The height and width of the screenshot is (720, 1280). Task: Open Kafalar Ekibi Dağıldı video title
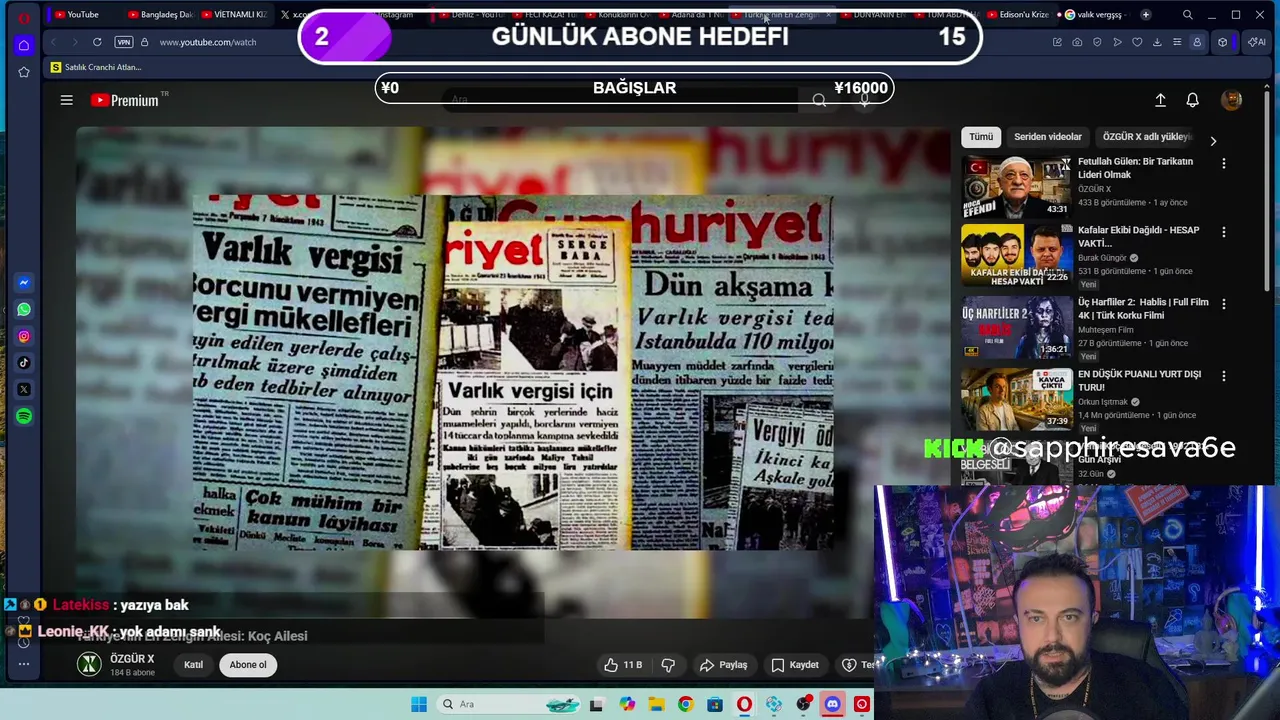(x=1138, y=236)
